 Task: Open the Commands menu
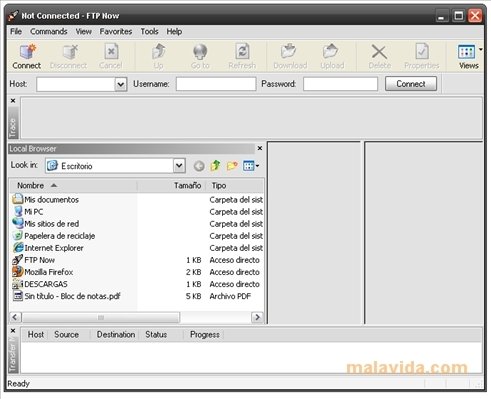[x=49, y=32]
